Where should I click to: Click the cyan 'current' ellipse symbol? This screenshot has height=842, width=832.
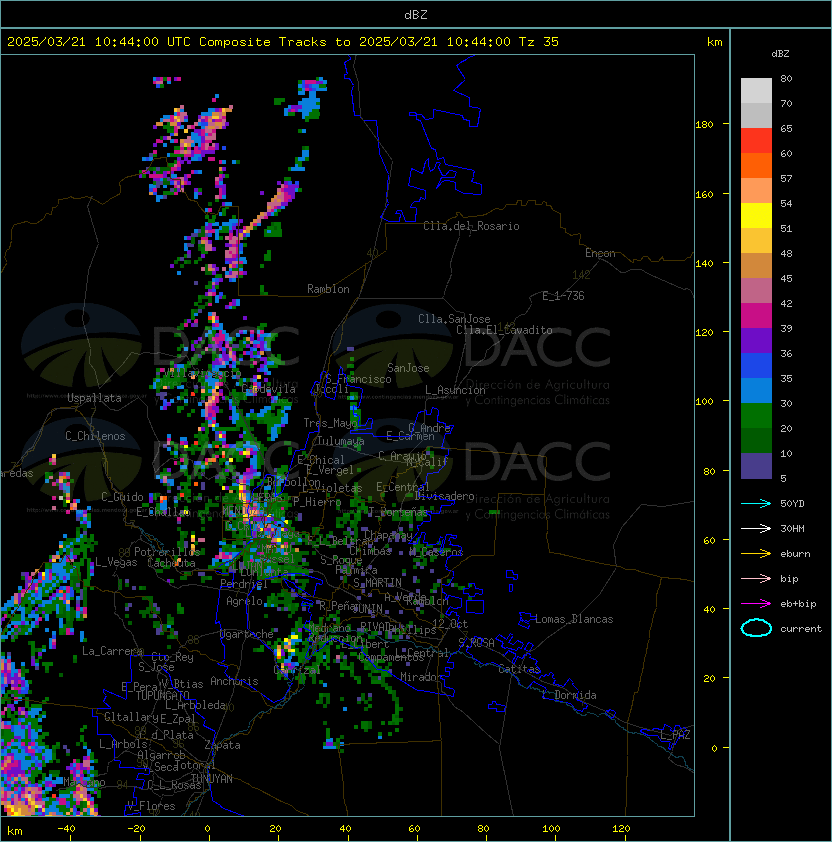(x=756, y=628)
